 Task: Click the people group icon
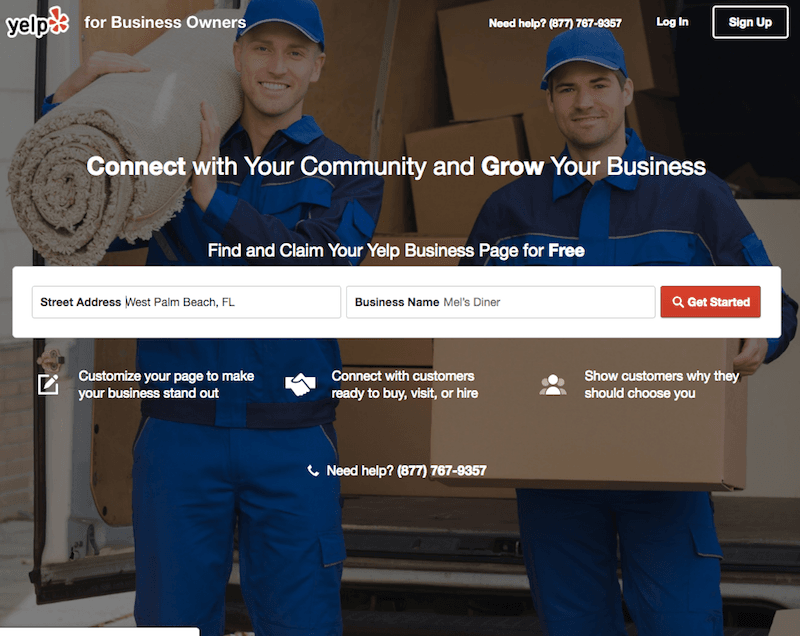[x=553, y=385]
